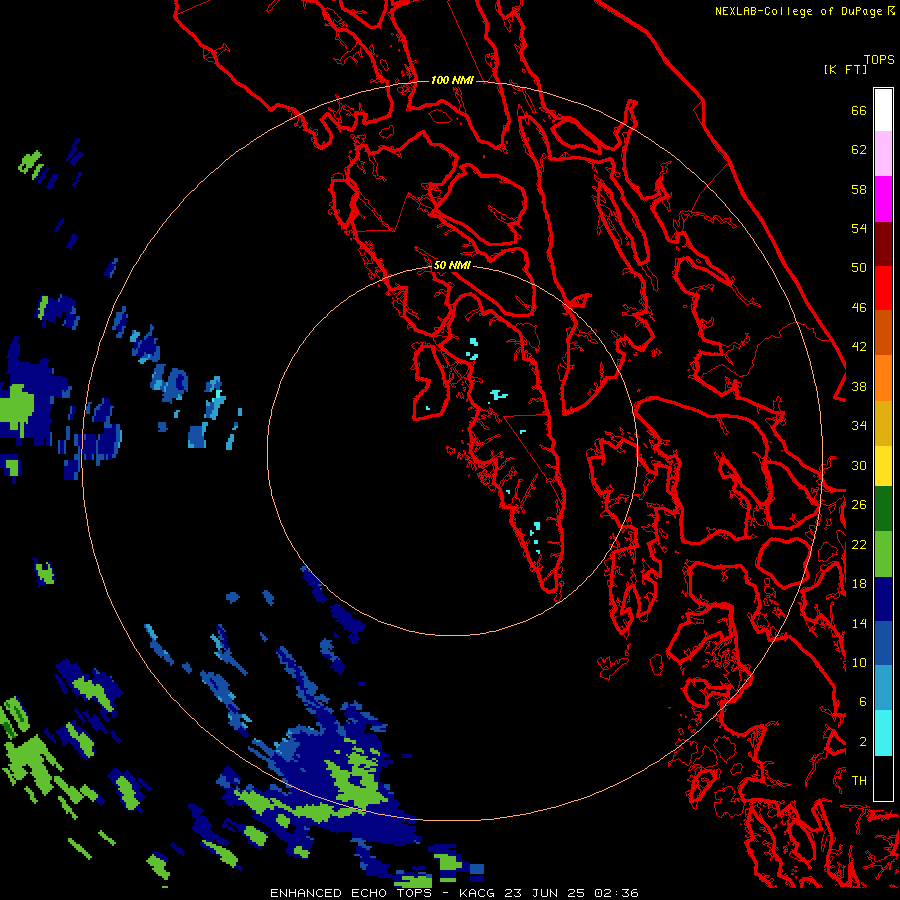Viewport: 900px width, 900px height.
Task: Click the legend value 14
Action: (859, 623)
